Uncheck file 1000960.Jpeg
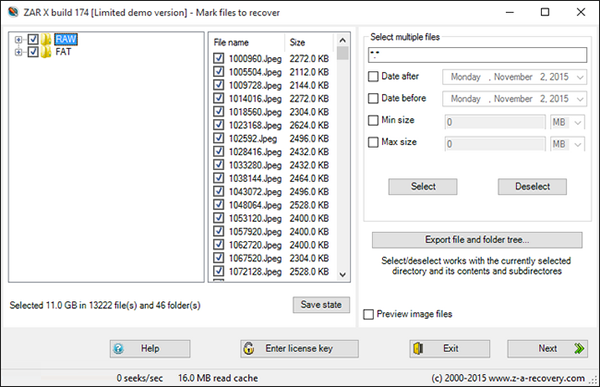 point(218,58)
